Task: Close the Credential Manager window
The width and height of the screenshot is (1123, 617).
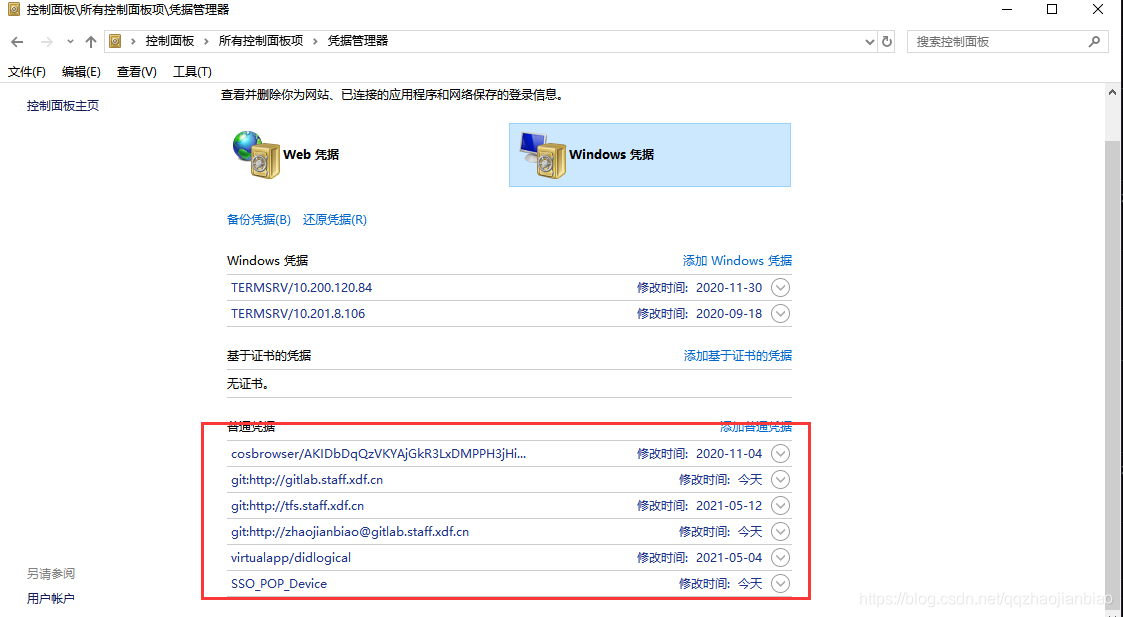Action: click(1098, 10)
